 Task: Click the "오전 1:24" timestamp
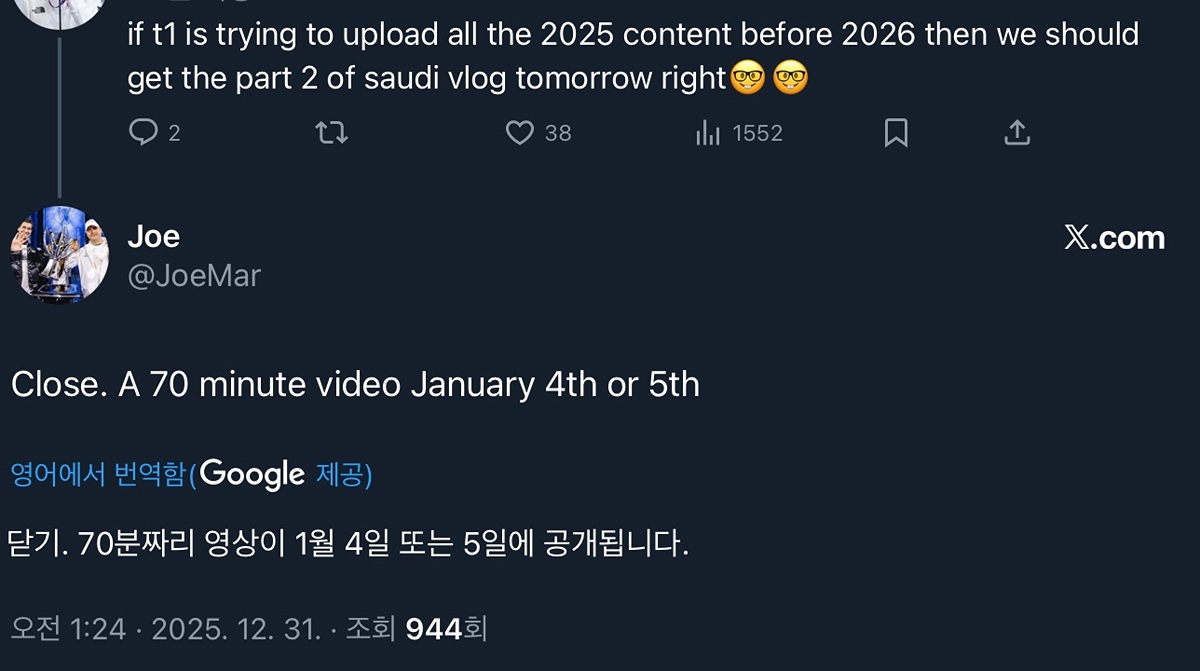tap(68, 629)
